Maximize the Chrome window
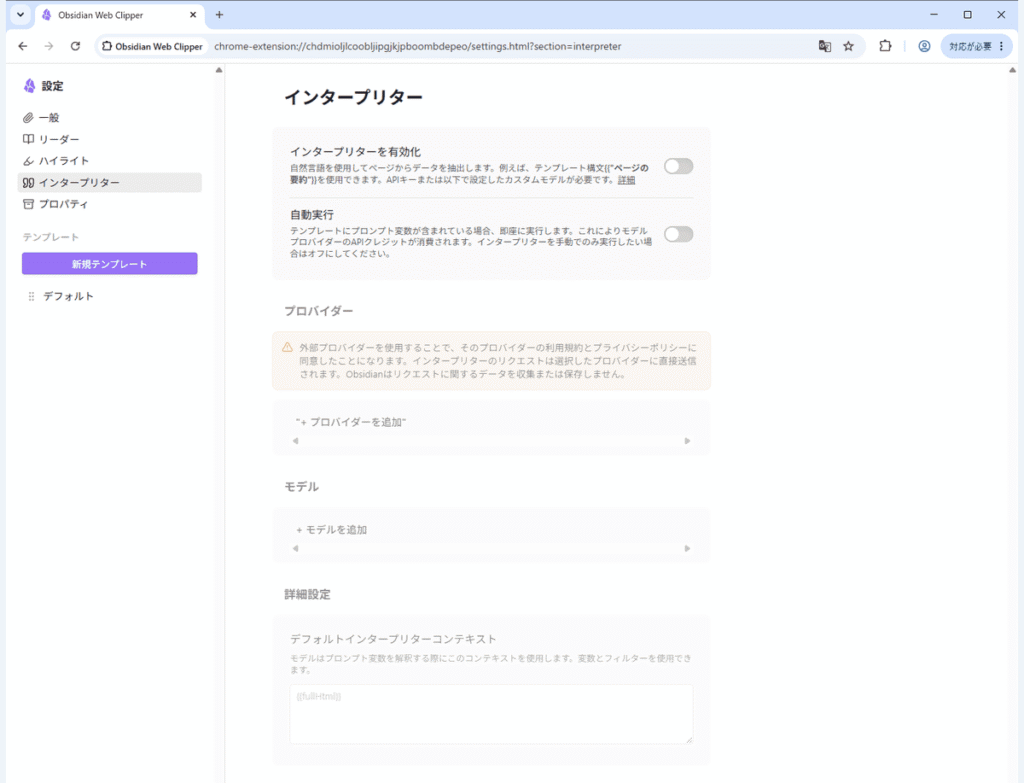1024x783 pixels. pos(968,14)
